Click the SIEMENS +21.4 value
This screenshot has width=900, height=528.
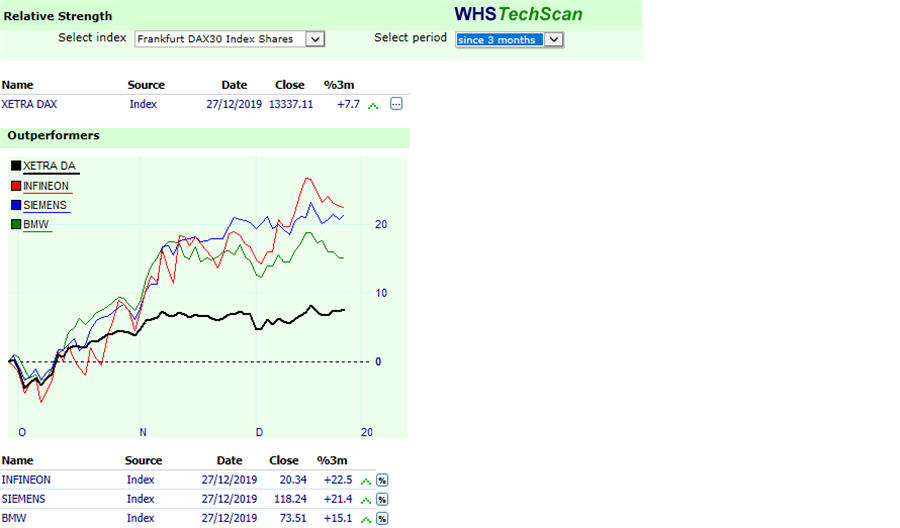point(338,499)
